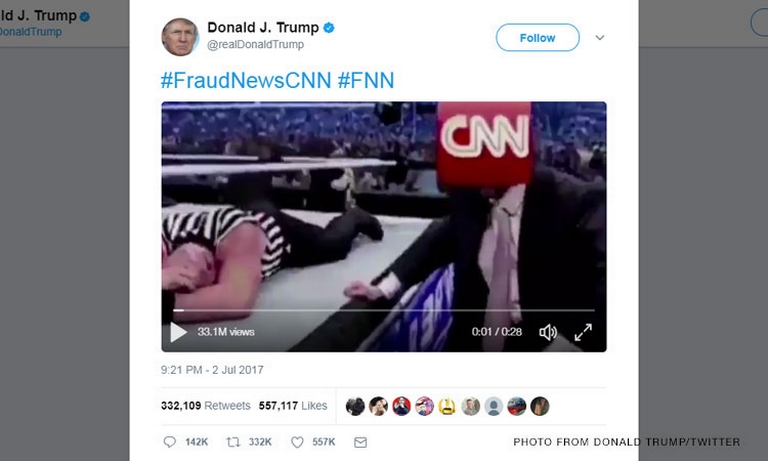Click the reply speech bubble icon
Image resolution: width=768 pixels, height=461 pixels.
click(x=169, y=442)
